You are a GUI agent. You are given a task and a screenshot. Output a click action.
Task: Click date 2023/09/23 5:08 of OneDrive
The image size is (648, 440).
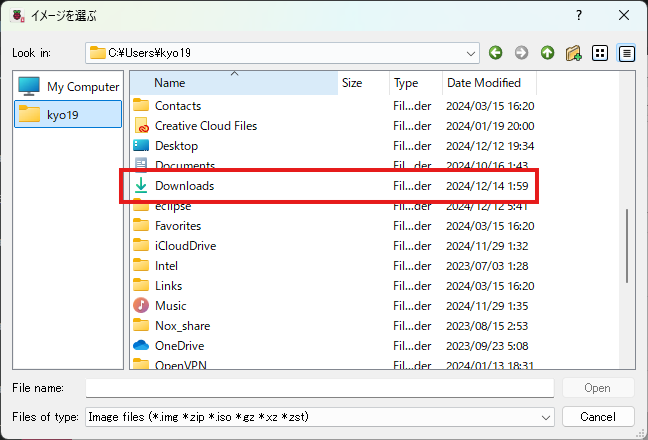tap(487, 346)
